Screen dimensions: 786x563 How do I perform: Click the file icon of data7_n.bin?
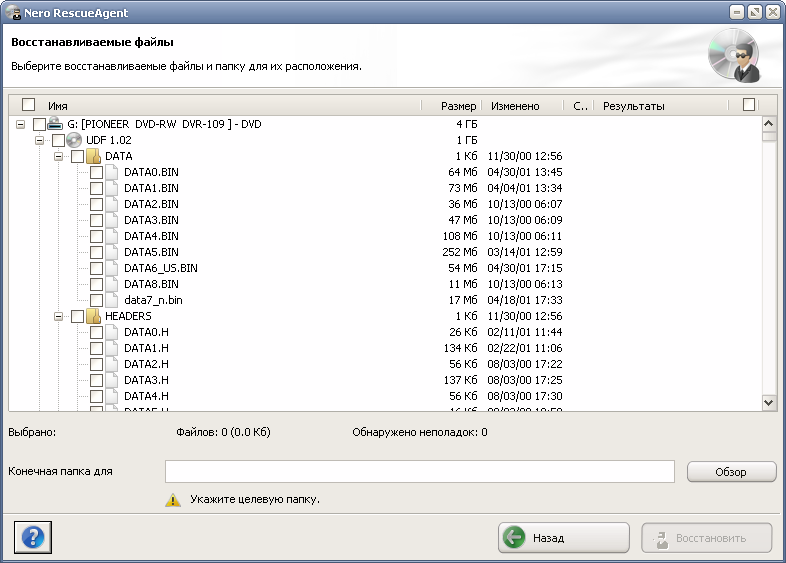pyautogui.click(x=112, y=300)
